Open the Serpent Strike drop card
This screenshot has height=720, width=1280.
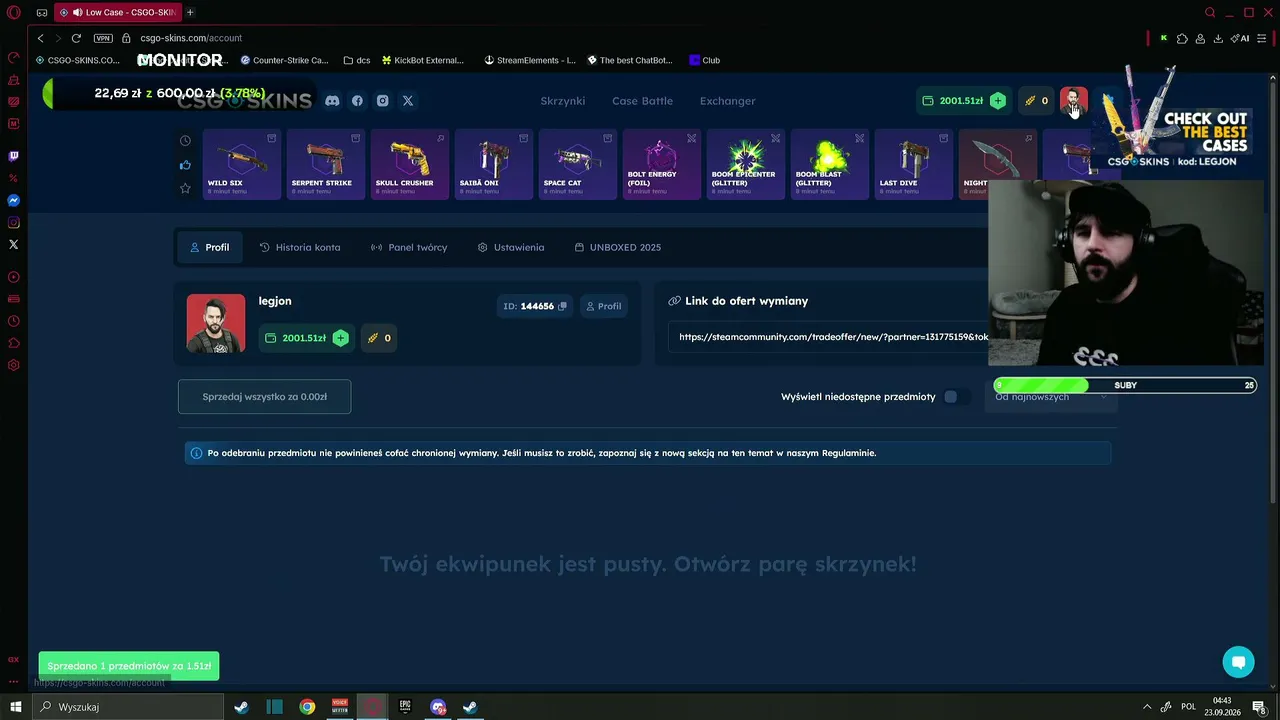(326, 164)
